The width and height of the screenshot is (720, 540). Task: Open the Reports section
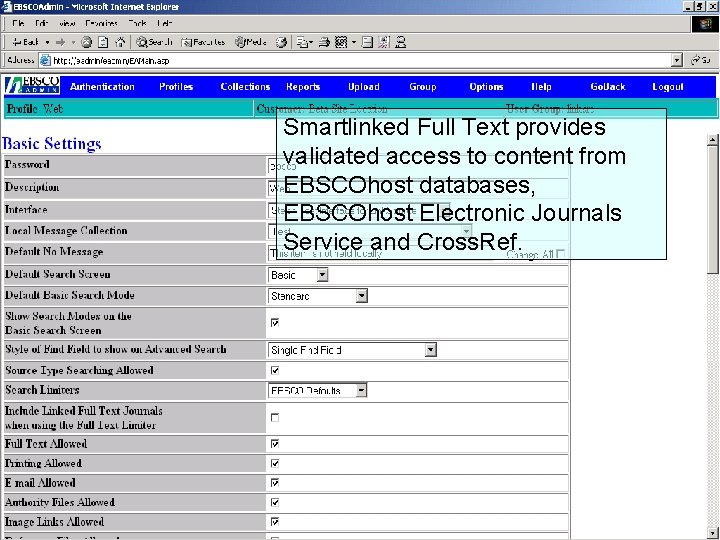303,86
